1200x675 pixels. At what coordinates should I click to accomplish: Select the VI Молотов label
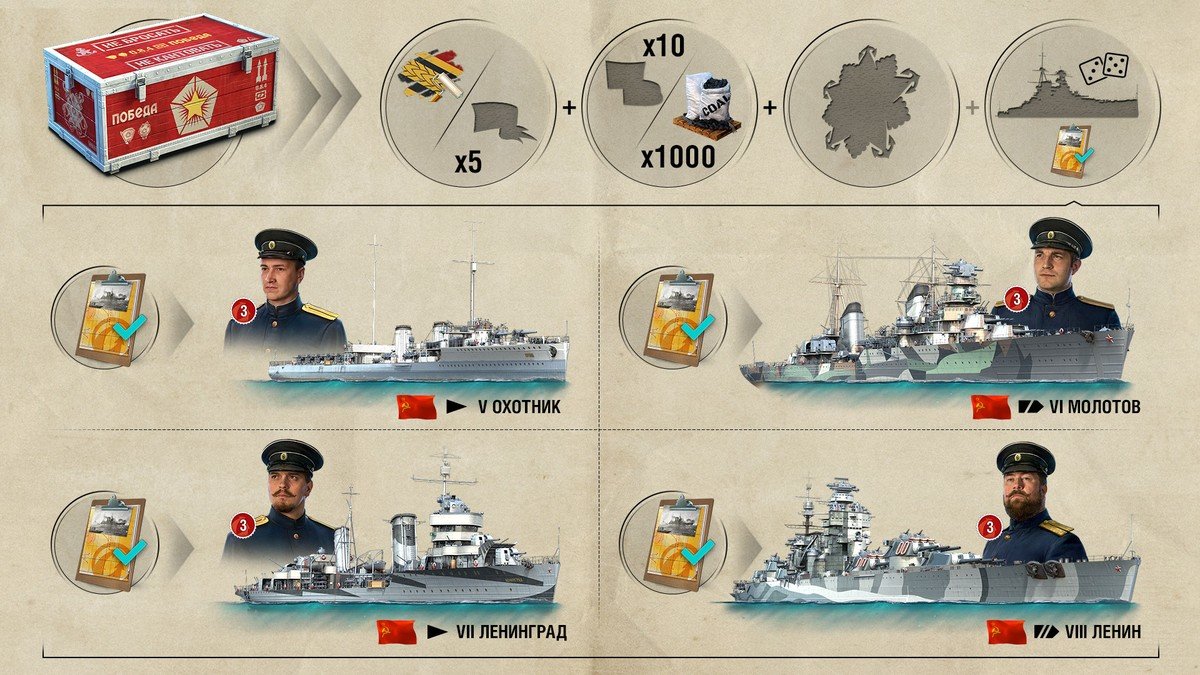click(1097, 408)
